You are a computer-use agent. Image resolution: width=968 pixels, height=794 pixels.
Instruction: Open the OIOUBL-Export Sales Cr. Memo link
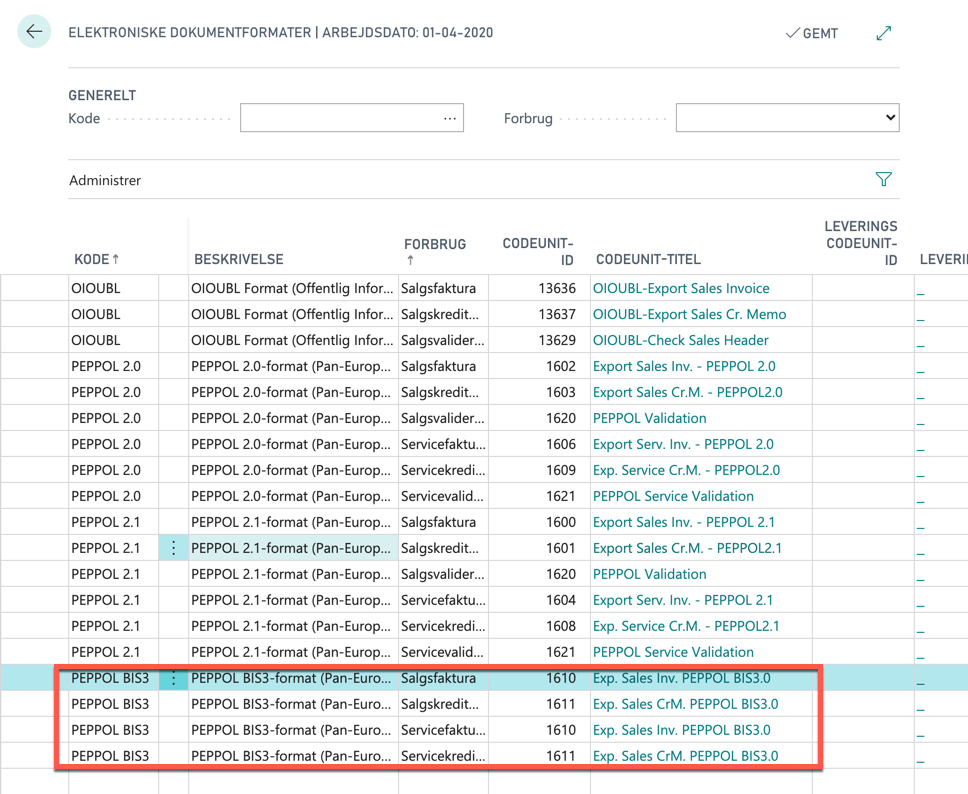coord(690,314)
